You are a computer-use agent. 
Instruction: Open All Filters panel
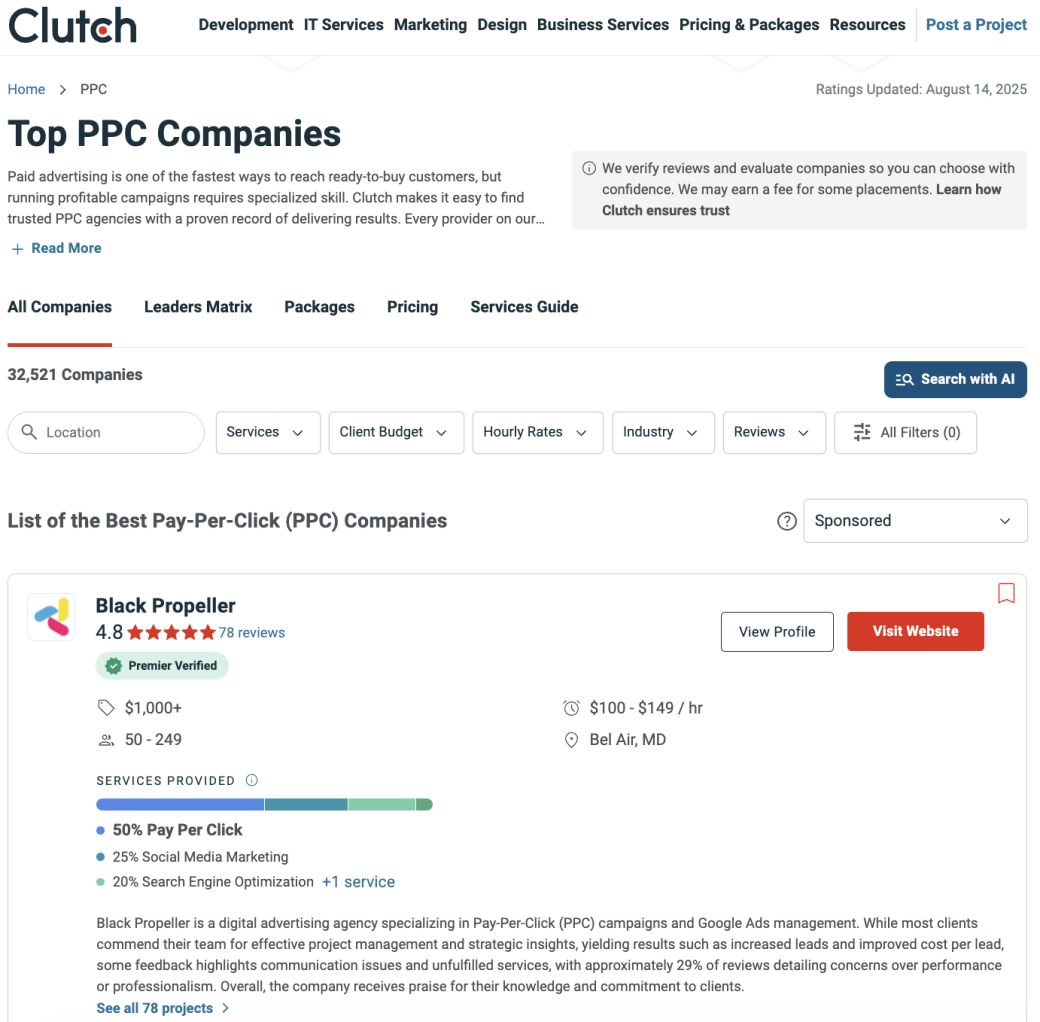tap(905, 432)
